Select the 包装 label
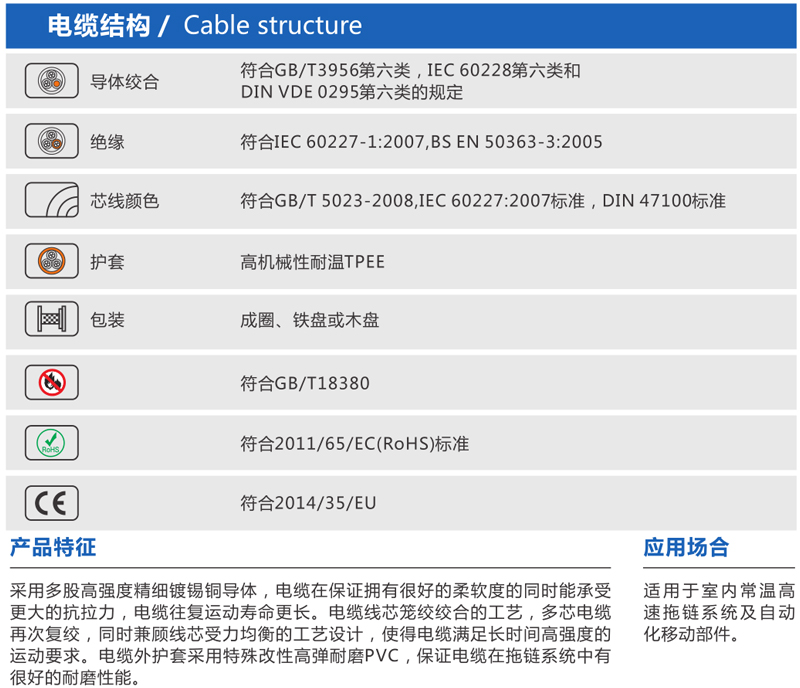This screenshot has width=800, height=688. (x=108, y=321)
